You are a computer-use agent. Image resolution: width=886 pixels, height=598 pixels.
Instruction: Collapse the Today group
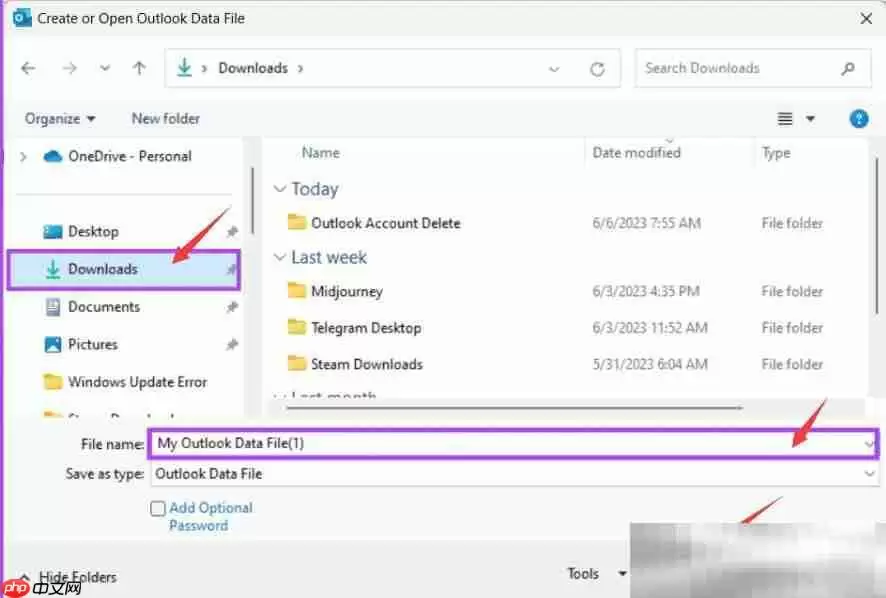pos(281,189)
